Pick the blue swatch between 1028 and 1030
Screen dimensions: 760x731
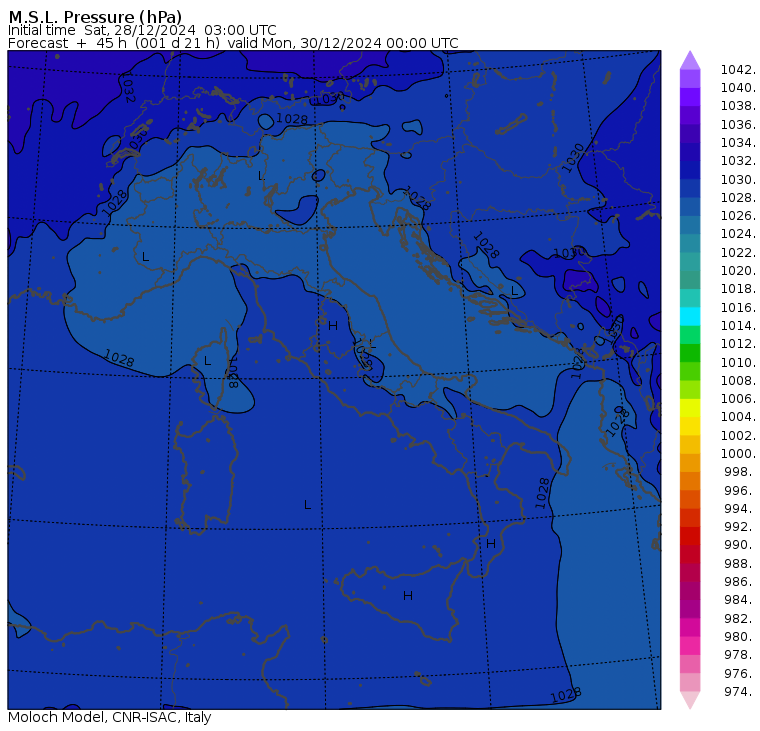point(690,189)
